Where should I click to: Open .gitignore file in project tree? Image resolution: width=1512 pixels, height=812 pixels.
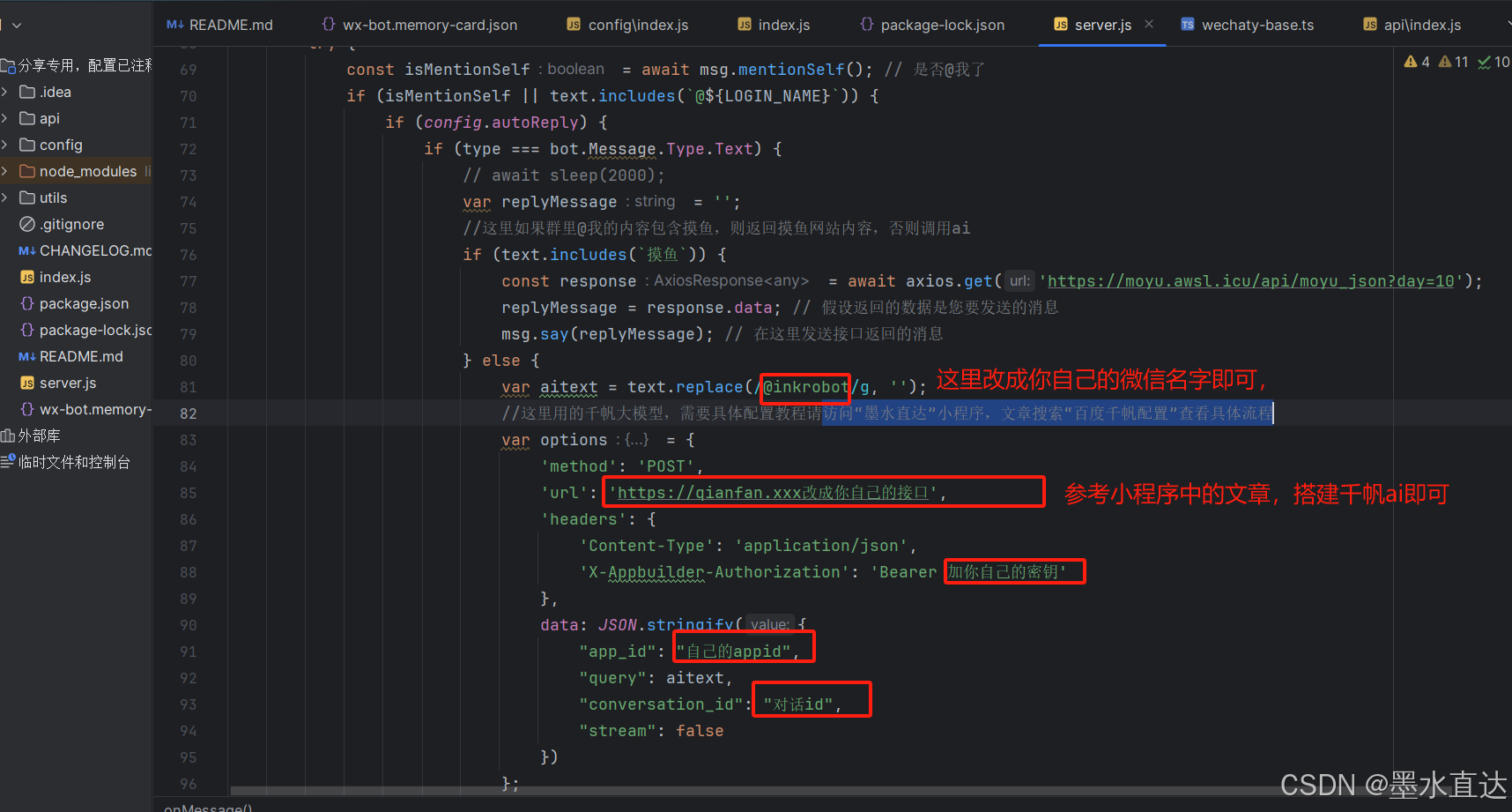(x=71, y=224)
